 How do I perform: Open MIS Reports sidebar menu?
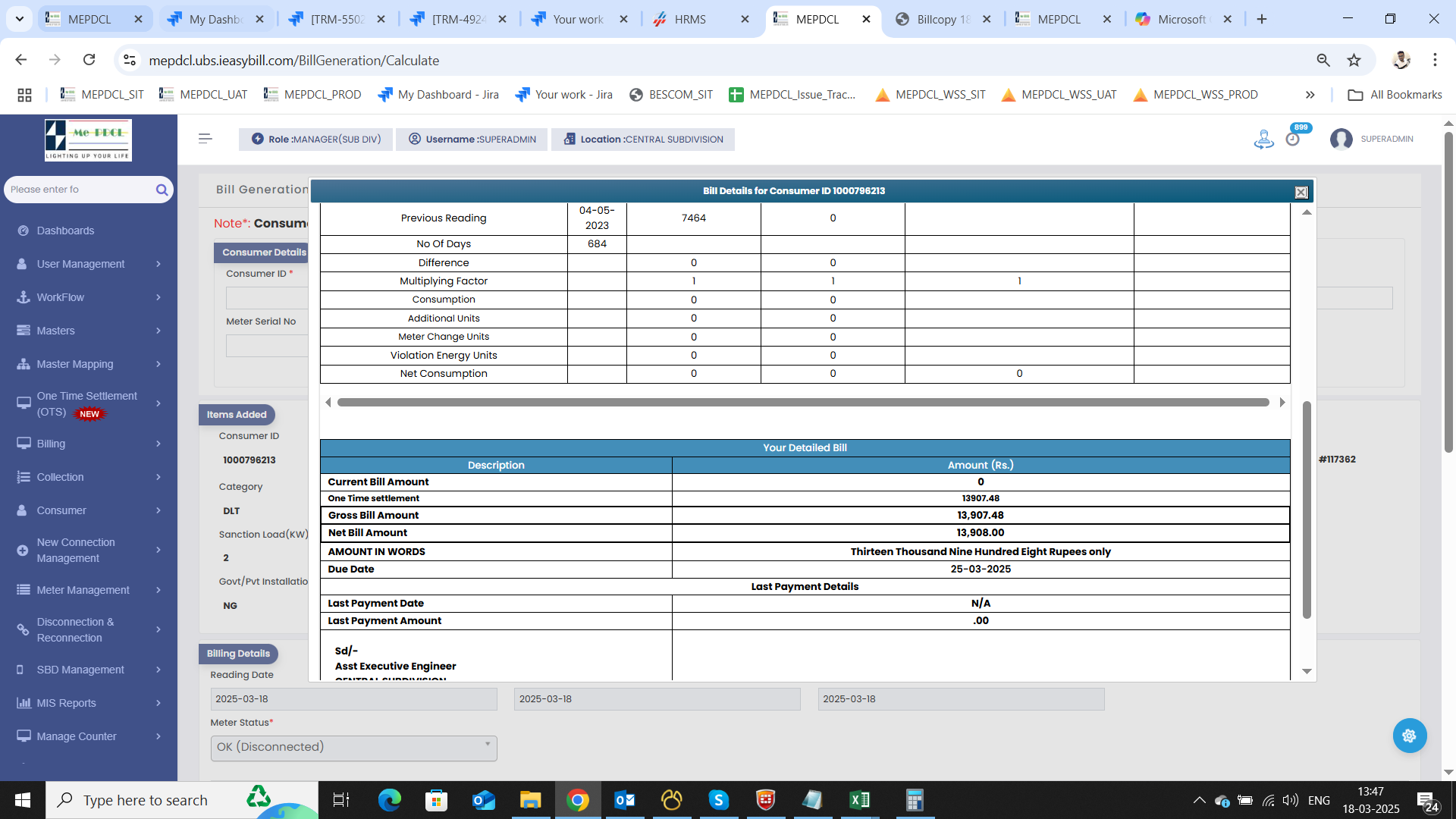(89, 703)
